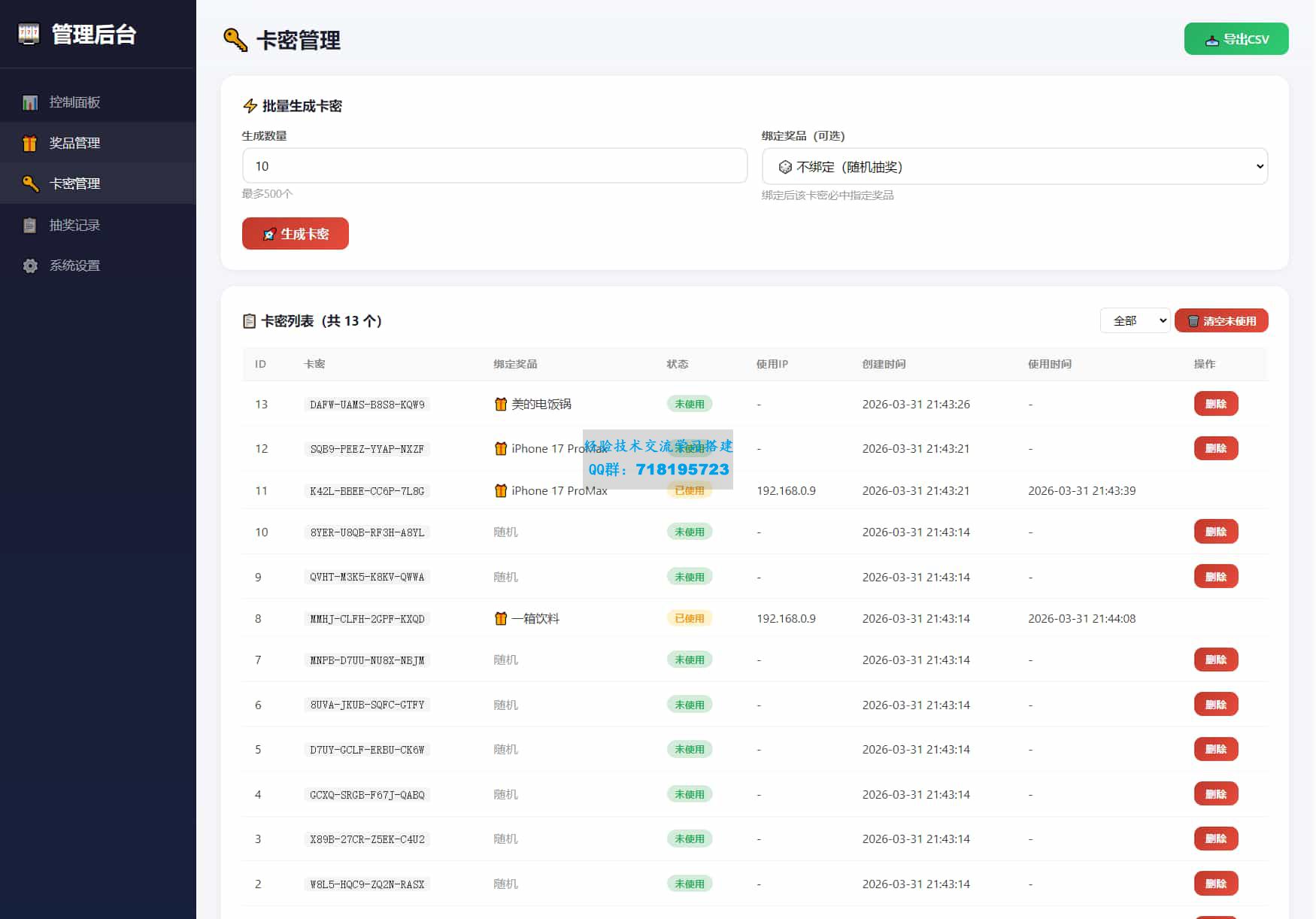
Task: Click the clipboard icon beside 抽奖记录
Action: click(x=30, y=225)
